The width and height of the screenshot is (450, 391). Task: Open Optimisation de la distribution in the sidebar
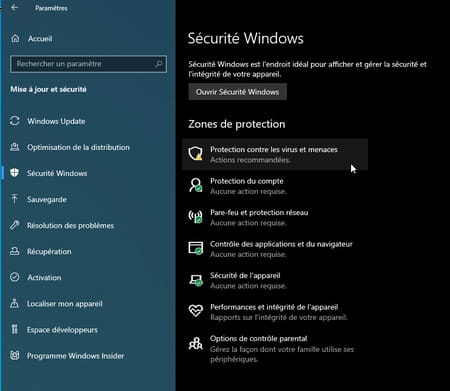[x=78, y=147]
